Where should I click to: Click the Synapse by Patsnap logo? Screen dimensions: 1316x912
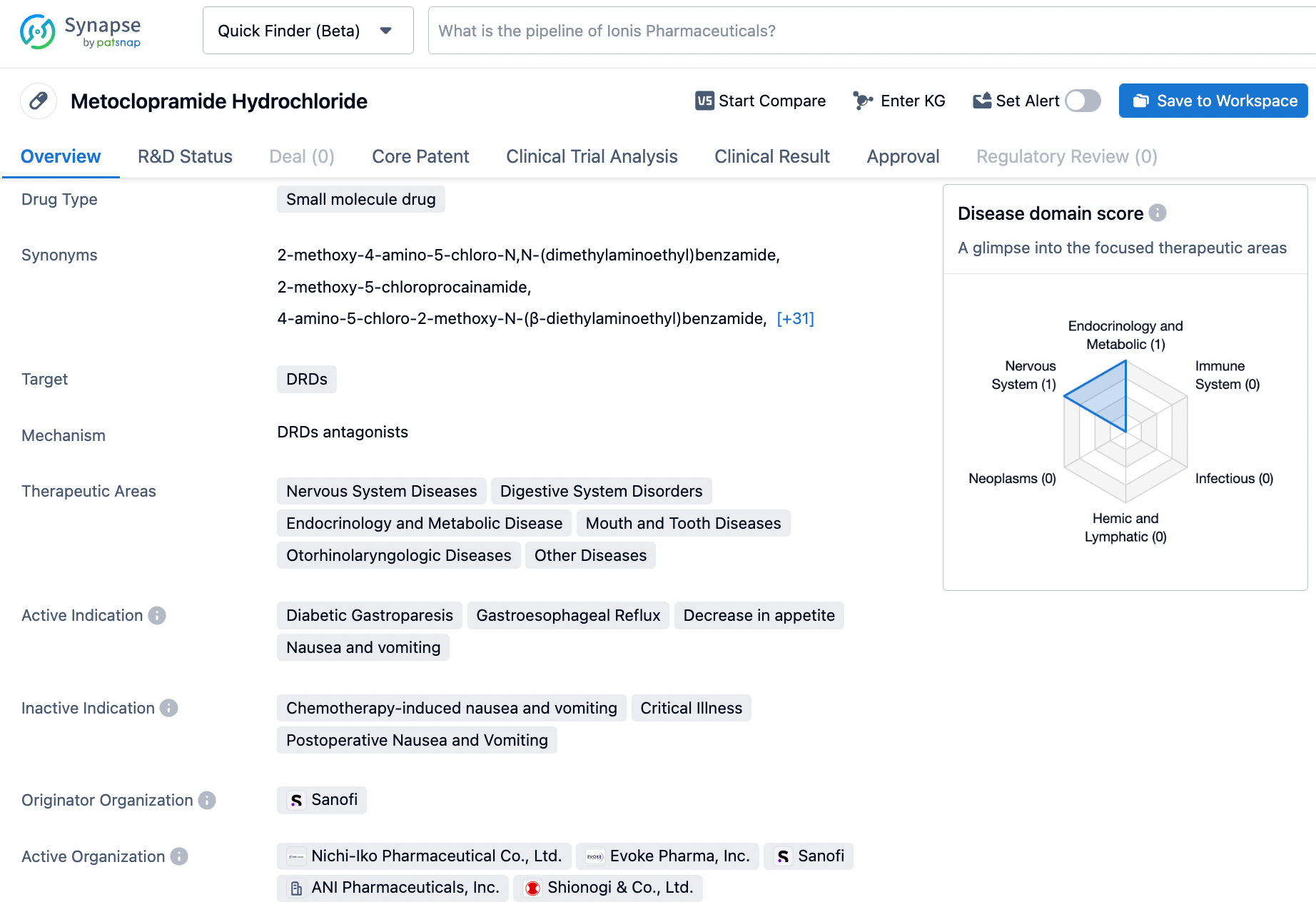click(80, 31)
